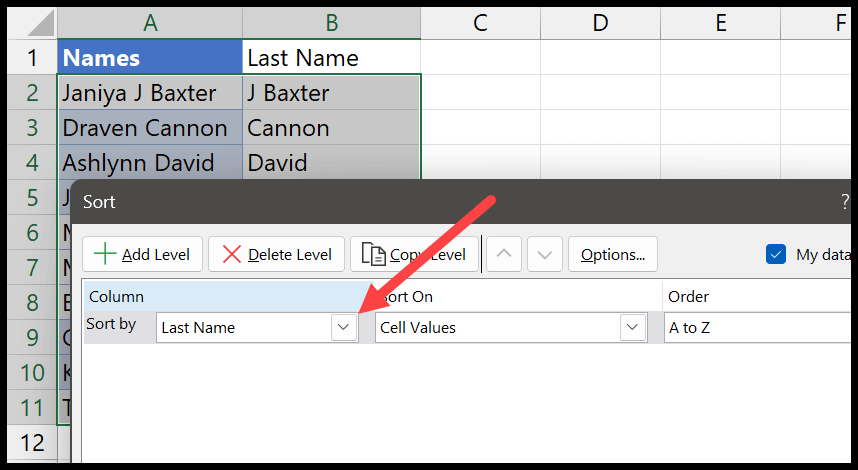
Task: Select row 1 header
Action: point(32,57)
